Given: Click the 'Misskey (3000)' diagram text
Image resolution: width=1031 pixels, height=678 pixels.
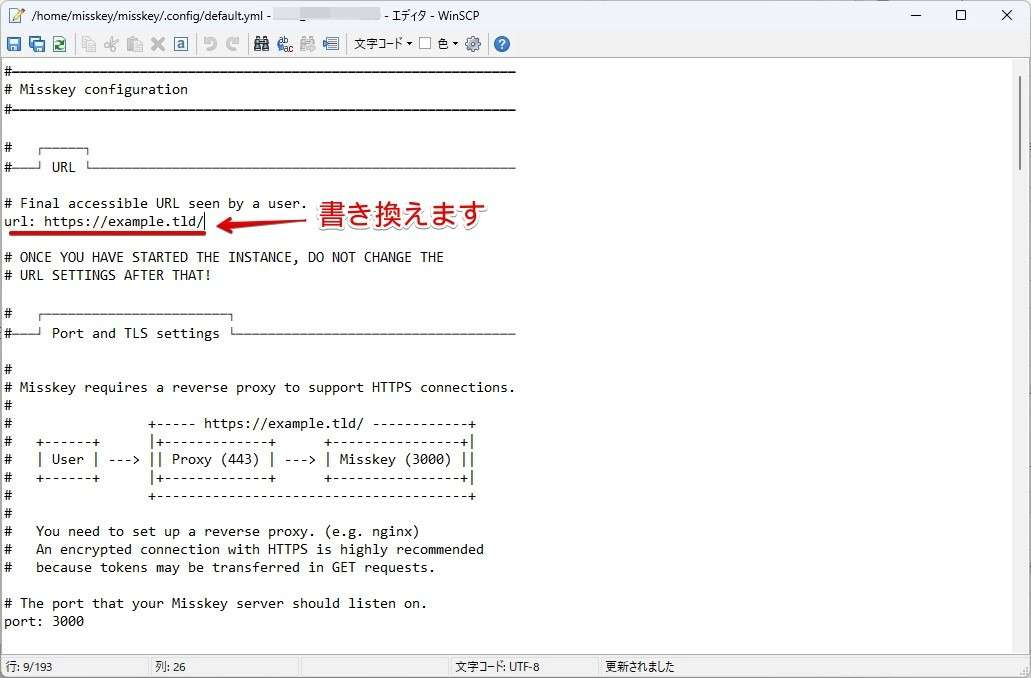Looking at the screenshot, I should (x=395, y=459).
